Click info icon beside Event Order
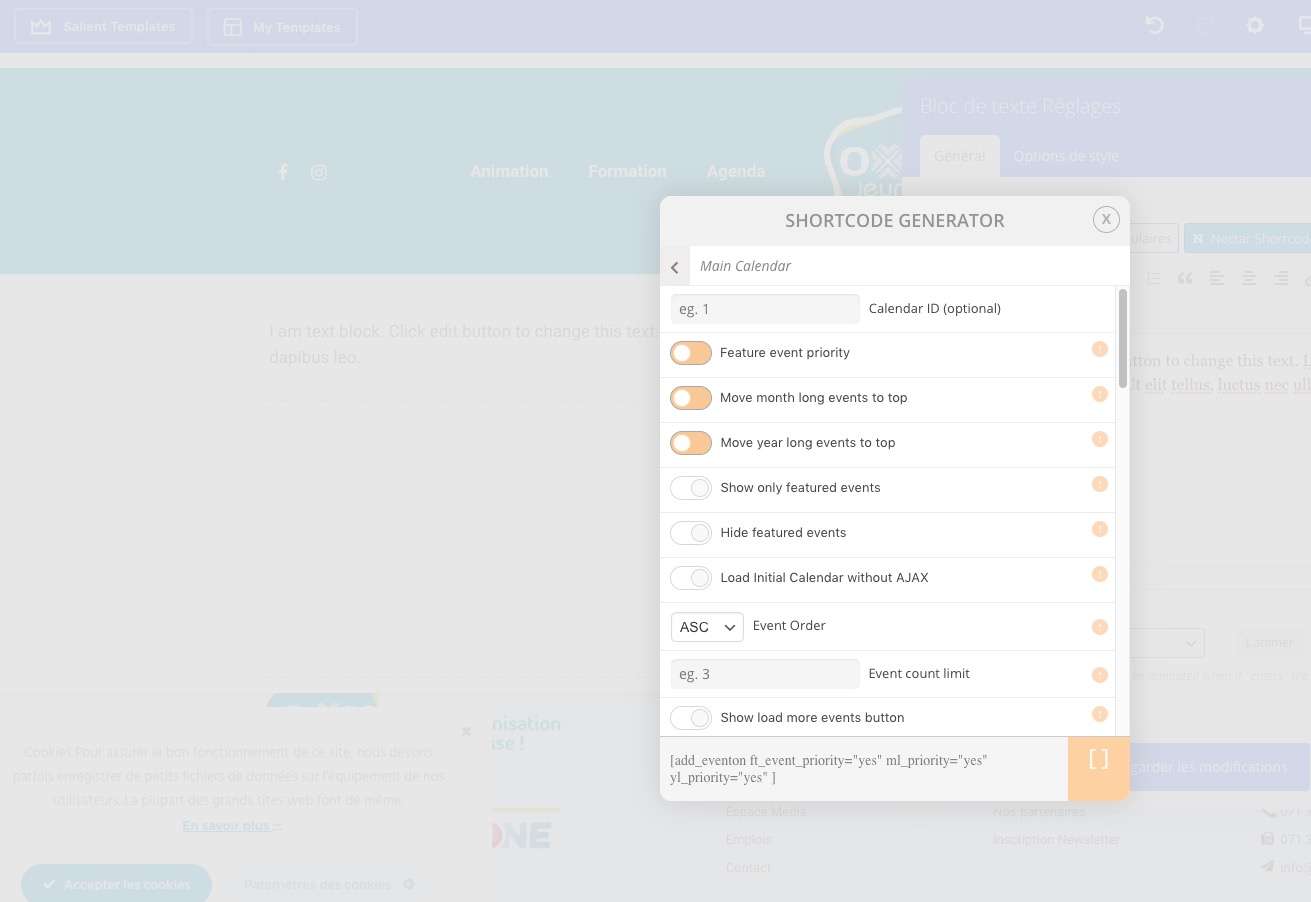The height and width of the screenshot is (902, 1311). 1100,627
